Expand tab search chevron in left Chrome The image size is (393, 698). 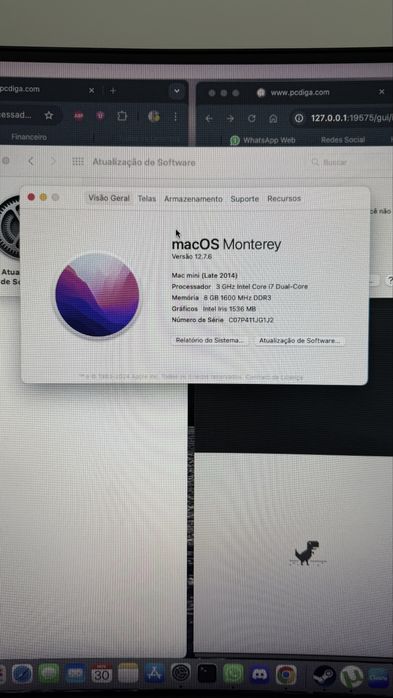(x=177, y=91)
